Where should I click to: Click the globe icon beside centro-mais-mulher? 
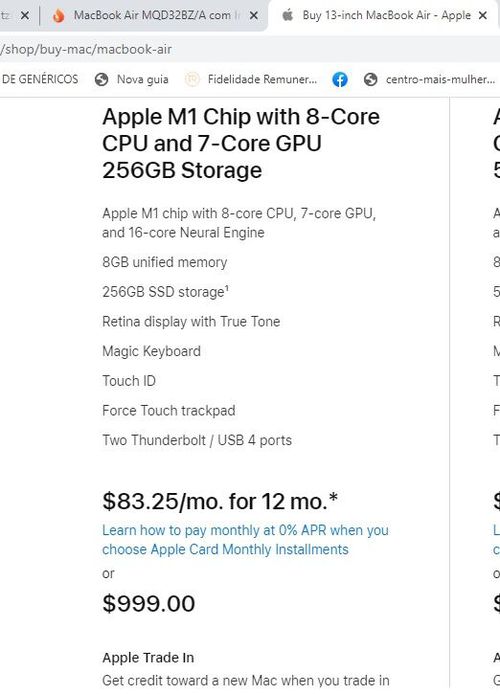[370, 80]
